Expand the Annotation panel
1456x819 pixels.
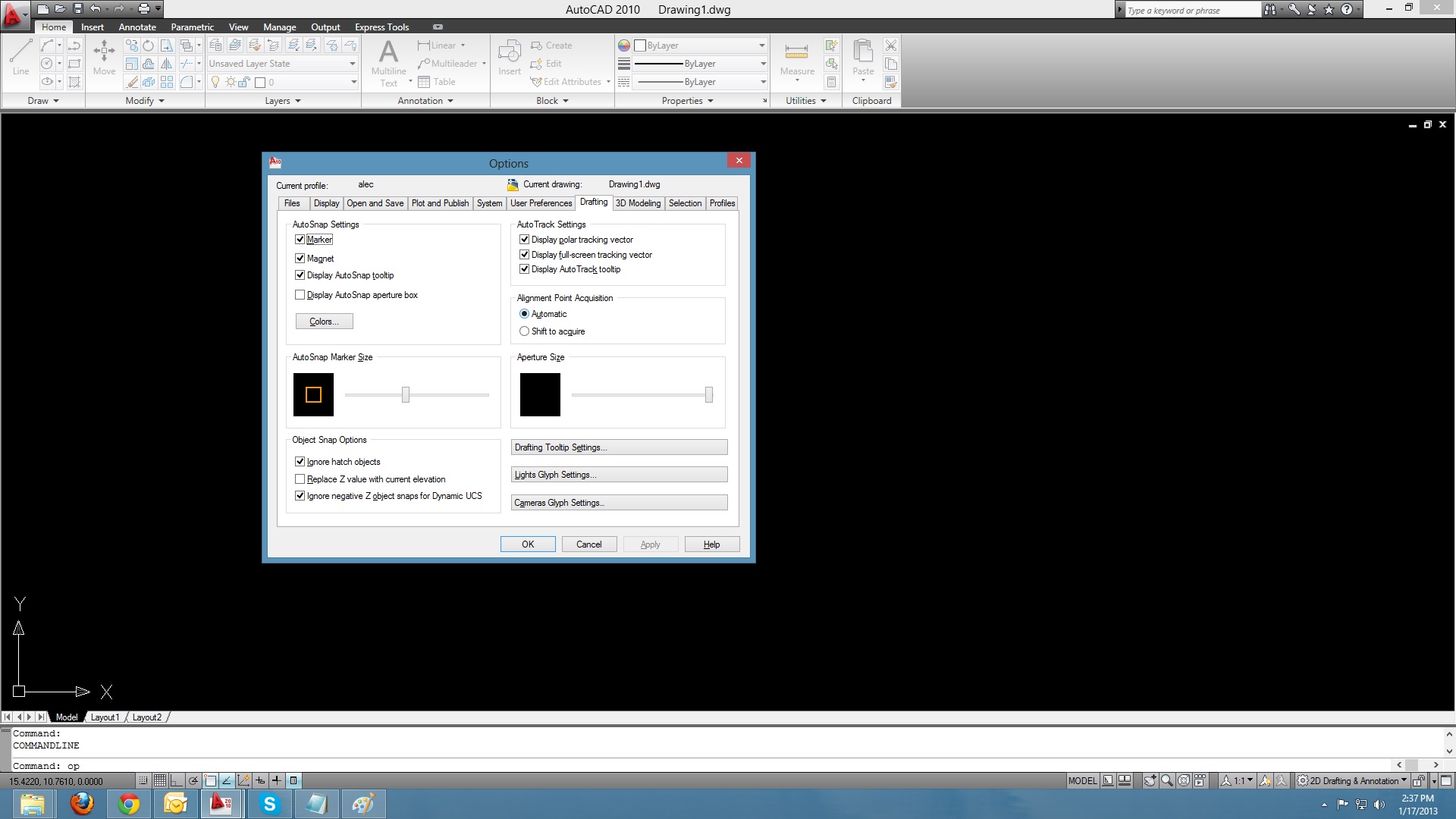pyautogui.click(x=425, y=101)
